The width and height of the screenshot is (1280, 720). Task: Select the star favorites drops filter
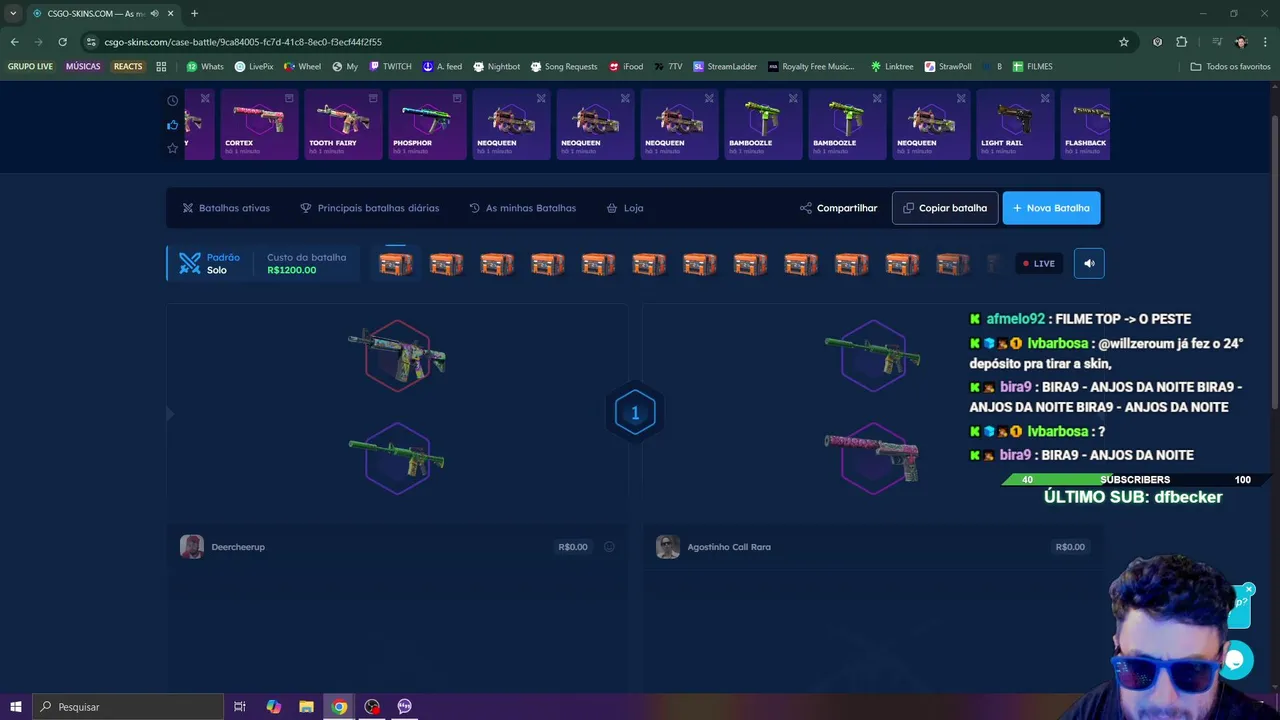[x=173, y=148]
